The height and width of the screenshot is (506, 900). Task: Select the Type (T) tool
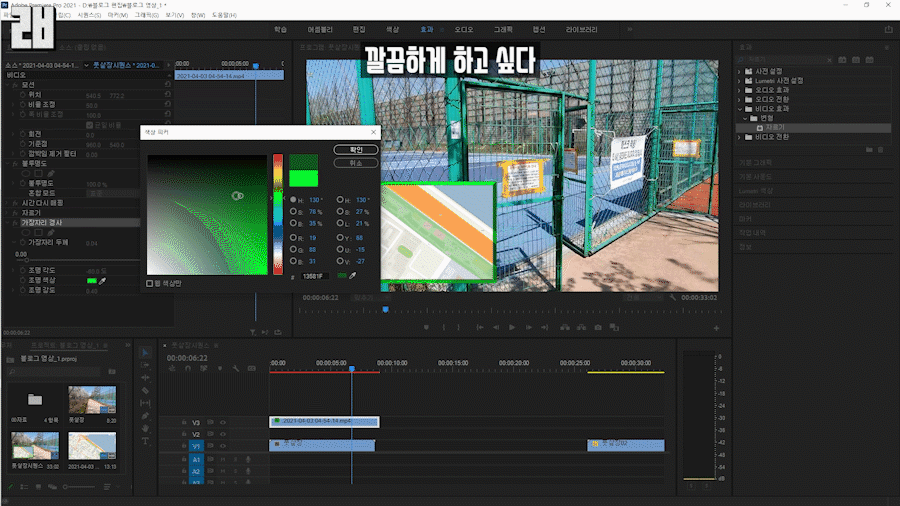coord(145,441)
